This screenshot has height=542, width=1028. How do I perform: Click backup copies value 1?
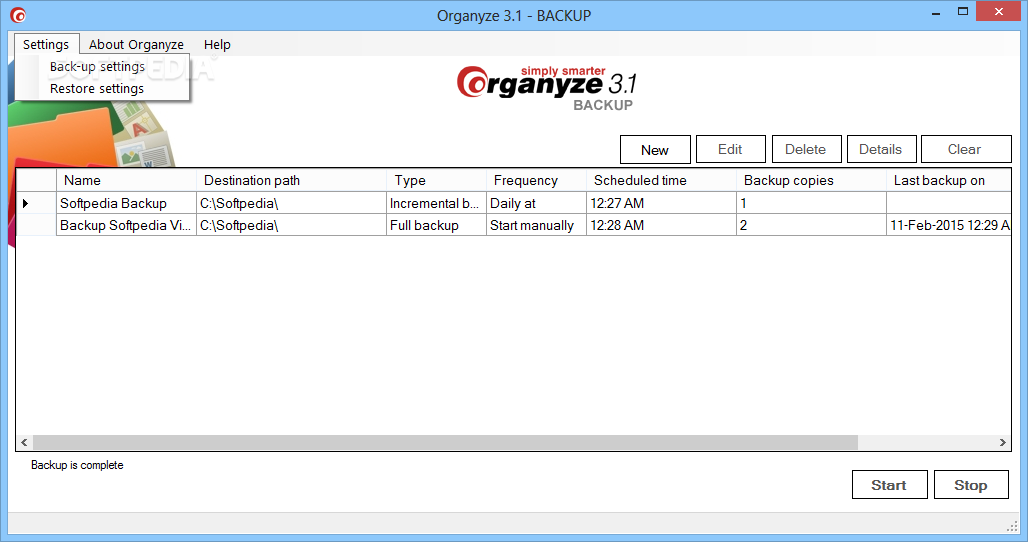811,203
